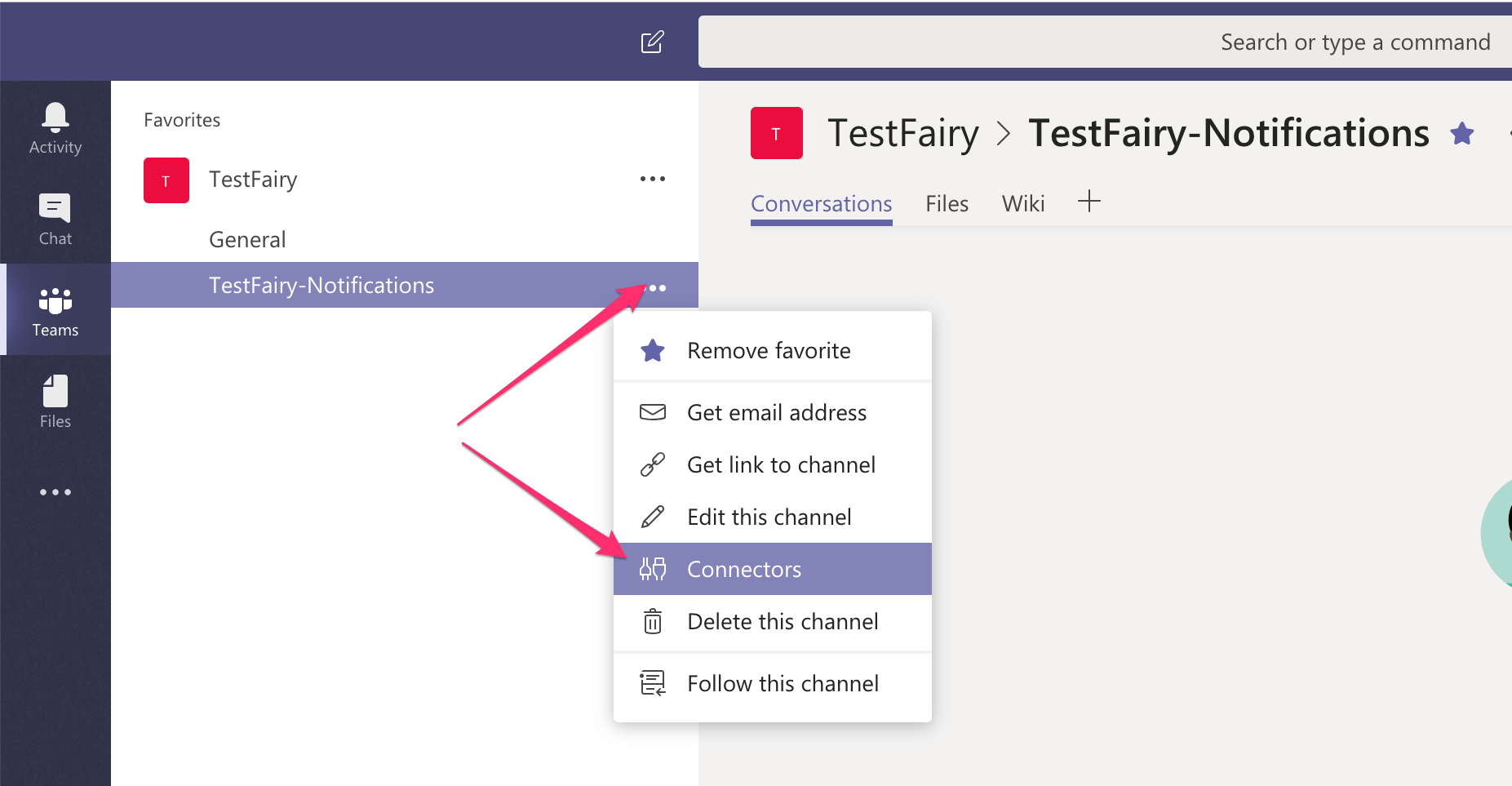Choose Follow this channel option

pyautogui.click(x=782, y=684)
